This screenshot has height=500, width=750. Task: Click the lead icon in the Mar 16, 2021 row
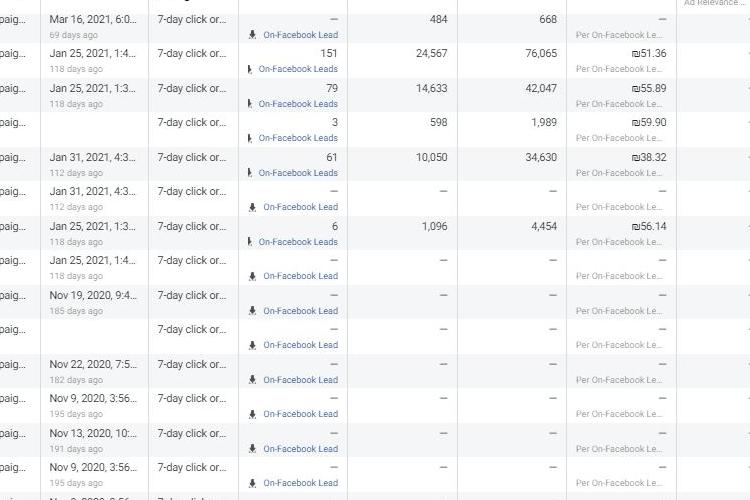point(253,35)
